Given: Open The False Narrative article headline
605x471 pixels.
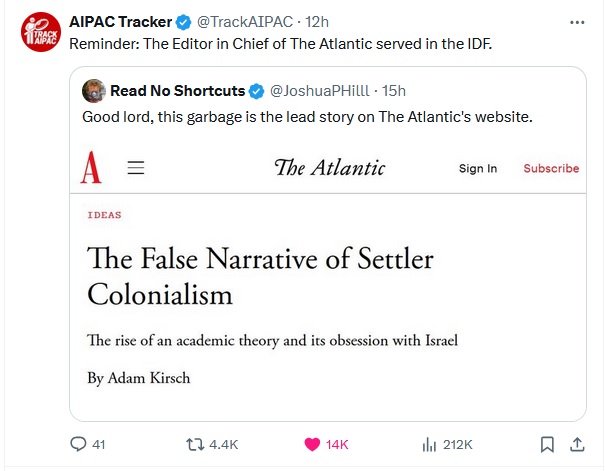Looking at the screenshot, I should 260,277.
